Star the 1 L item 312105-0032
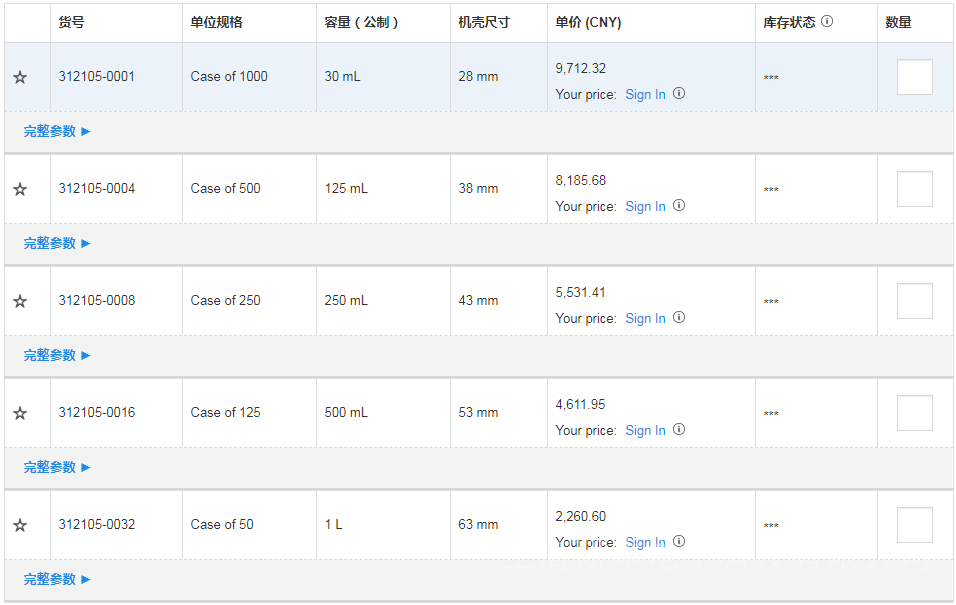 20,525
